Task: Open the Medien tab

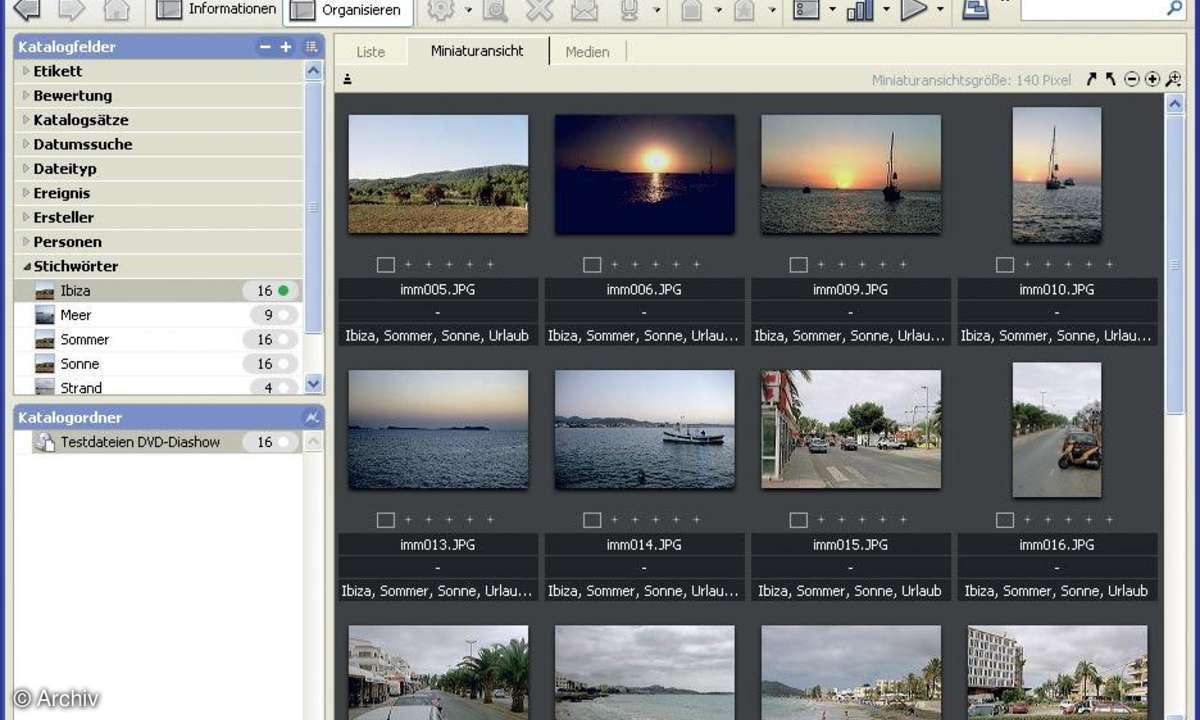Action: coord(587,52)
